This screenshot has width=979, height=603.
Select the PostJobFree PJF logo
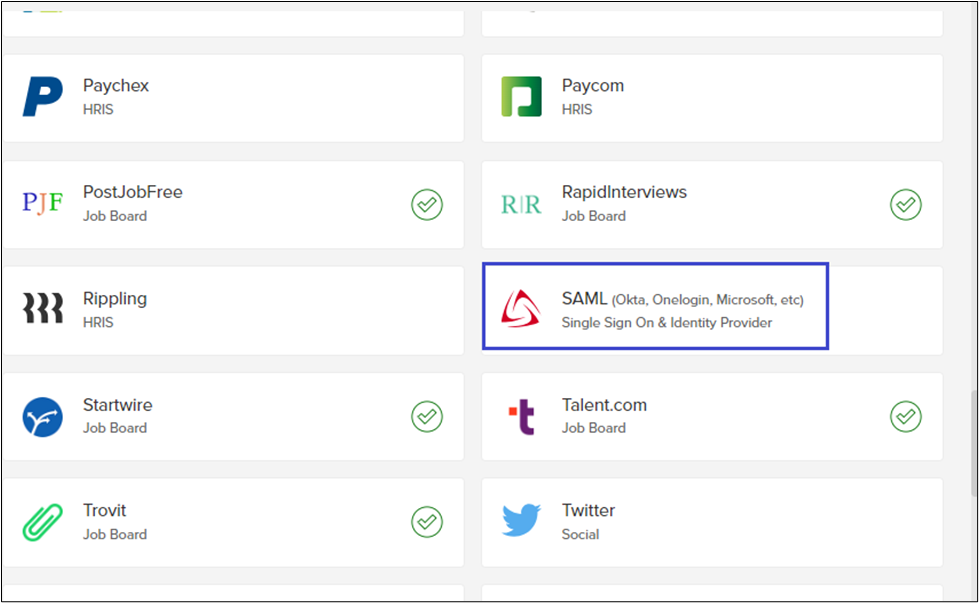[42, 204]
